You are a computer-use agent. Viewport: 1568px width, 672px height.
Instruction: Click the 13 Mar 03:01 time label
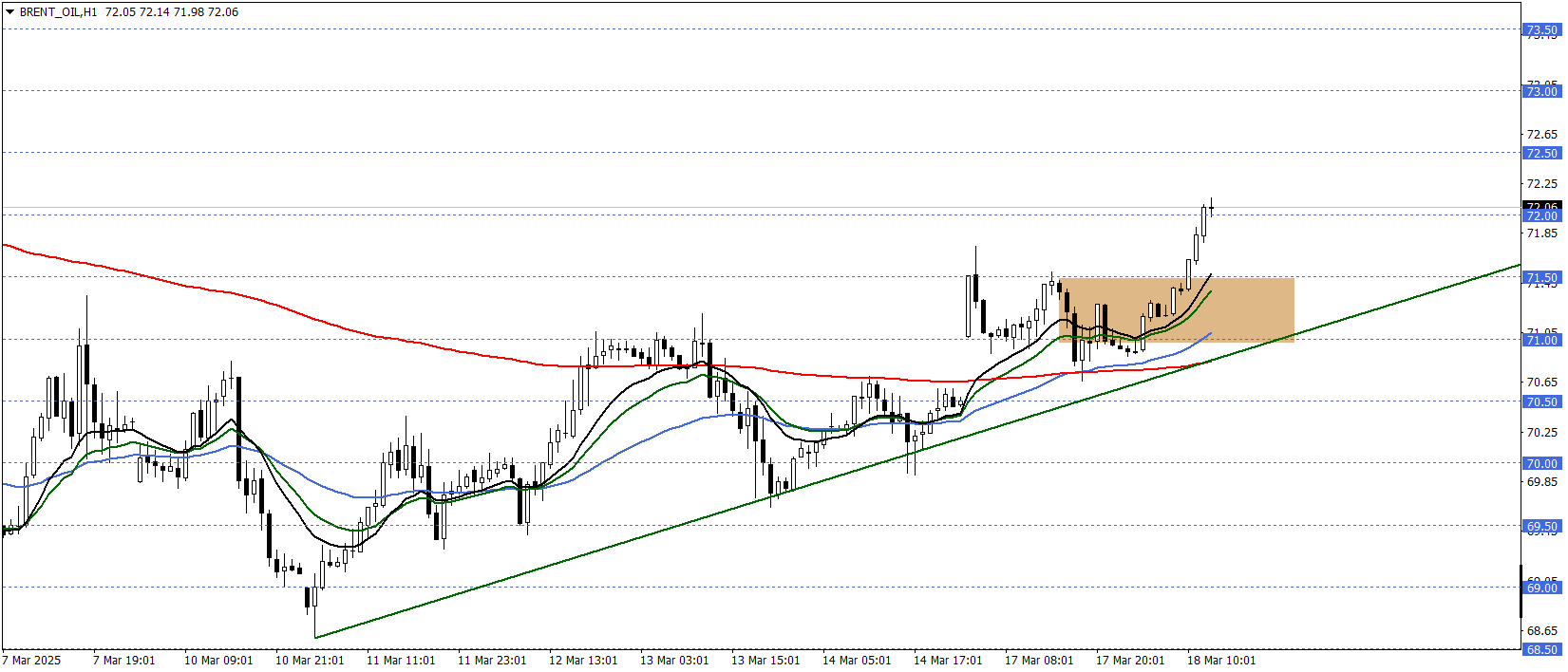[x=674, y=660]
